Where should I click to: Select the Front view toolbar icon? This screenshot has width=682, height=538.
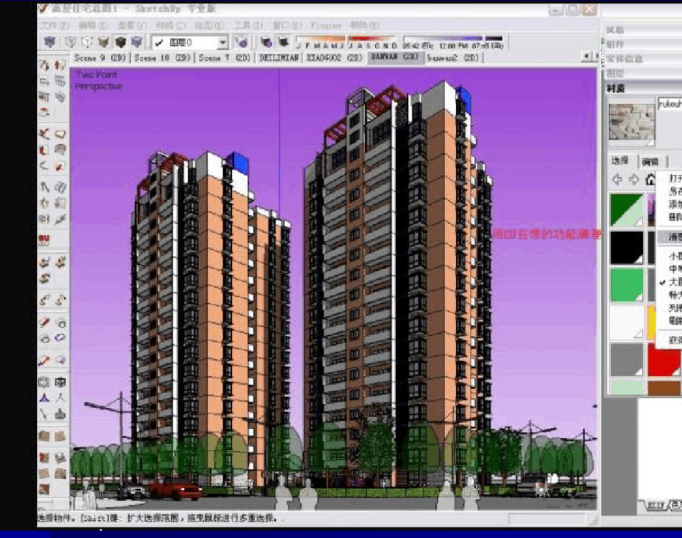click(87, 43)
